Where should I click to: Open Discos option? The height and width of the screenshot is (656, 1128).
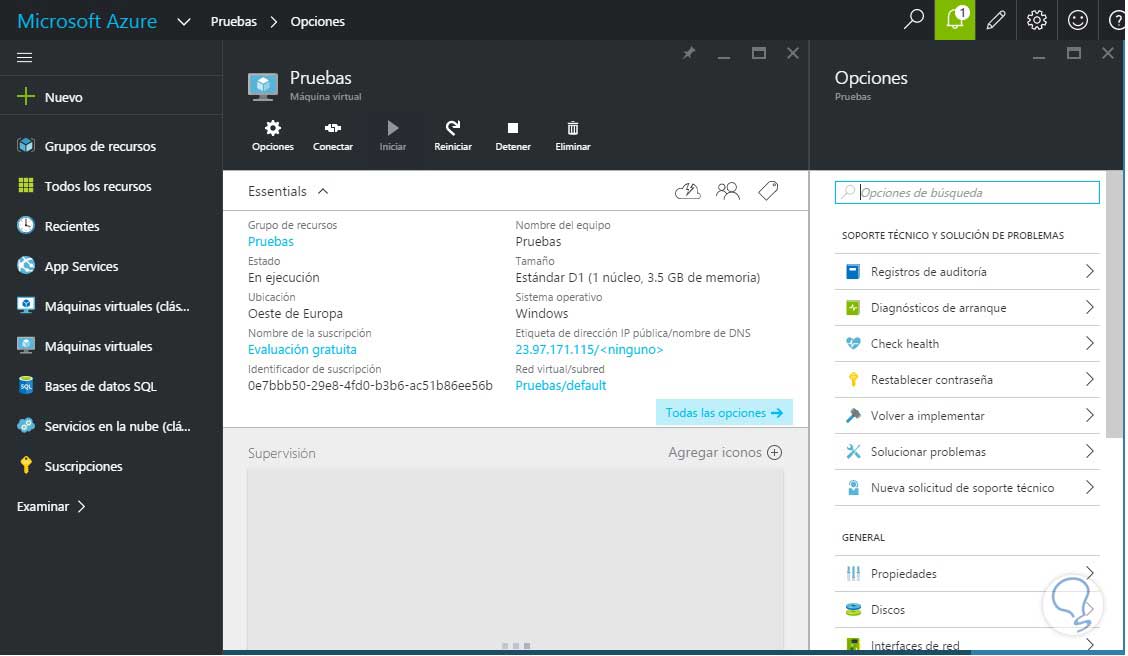[967, 610]
